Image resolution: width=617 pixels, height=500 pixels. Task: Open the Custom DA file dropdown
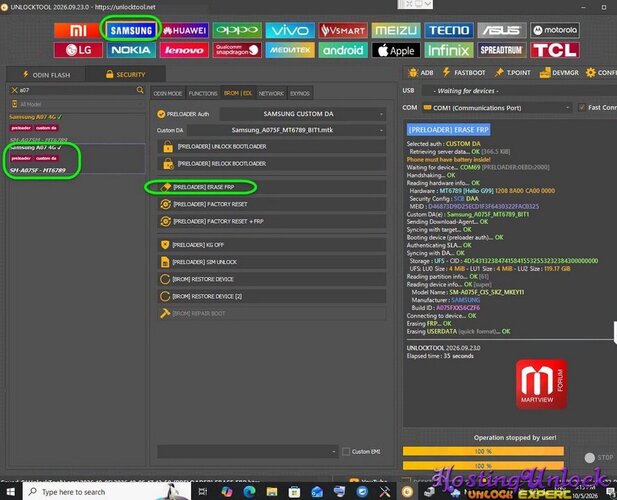(286, 130)
